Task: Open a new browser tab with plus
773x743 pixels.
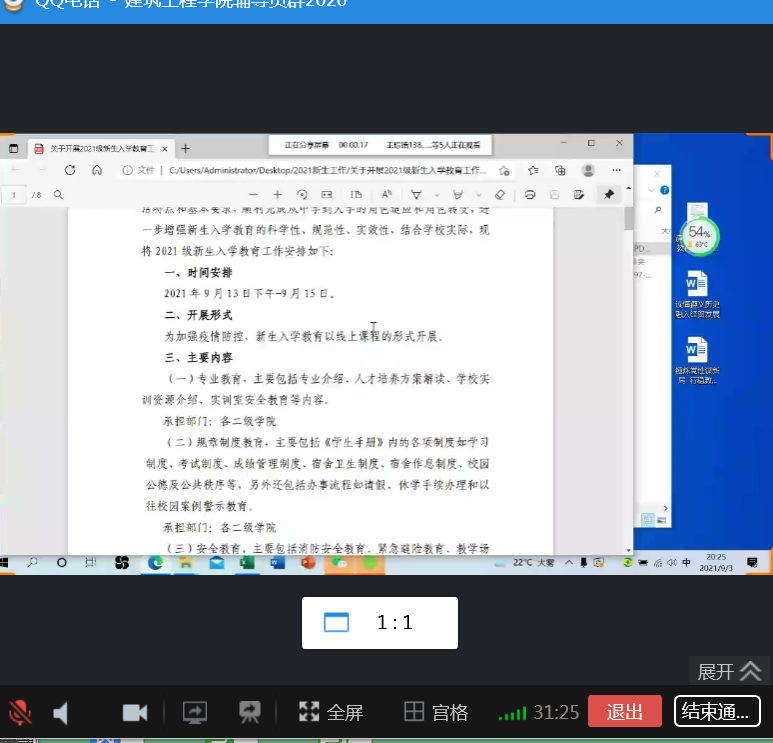Action: (x=185, y=148)
